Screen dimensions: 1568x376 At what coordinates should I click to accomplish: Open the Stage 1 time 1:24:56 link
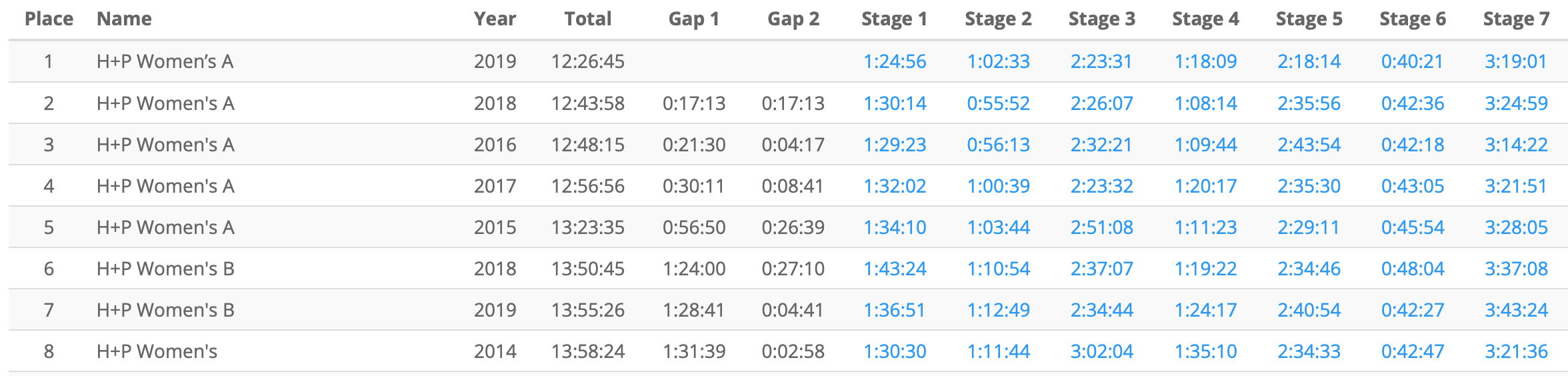coord(895,61)
